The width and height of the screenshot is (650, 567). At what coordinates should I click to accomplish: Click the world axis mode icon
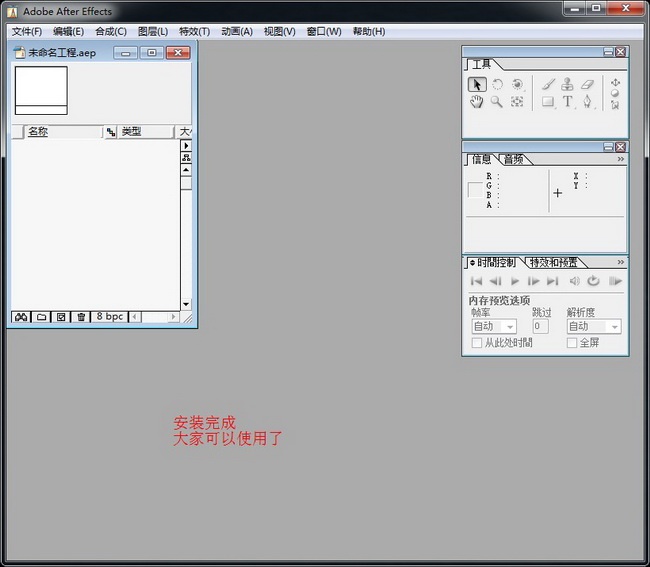[x=615, y=94]
